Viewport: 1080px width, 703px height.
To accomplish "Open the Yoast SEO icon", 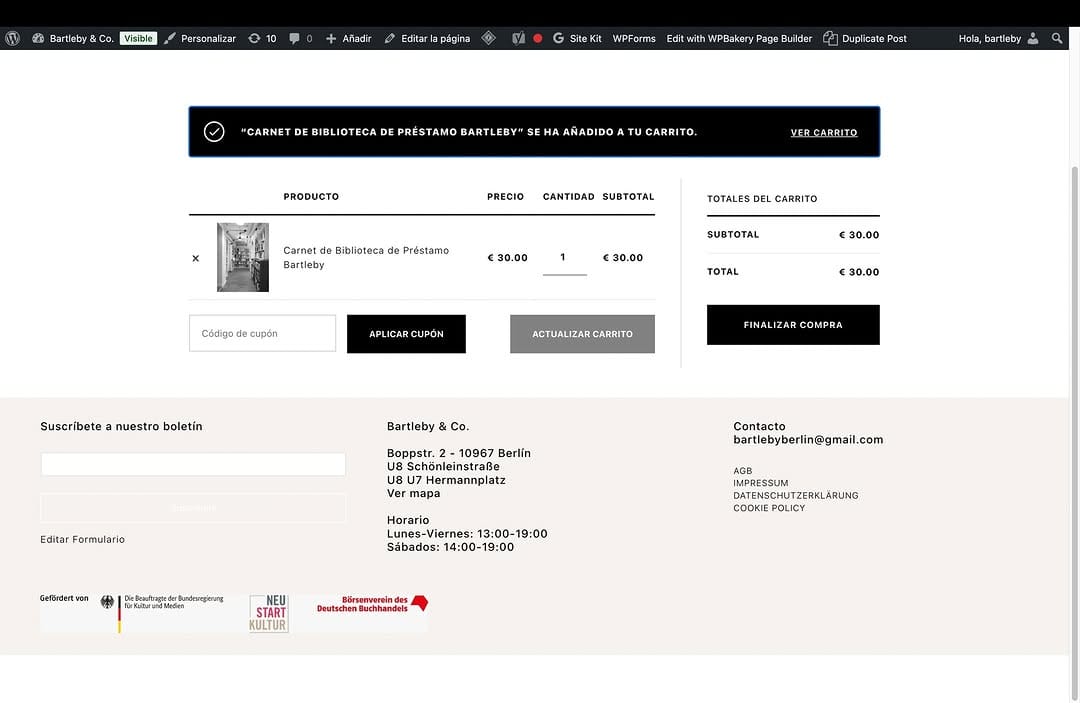I will tap(519, 39).
